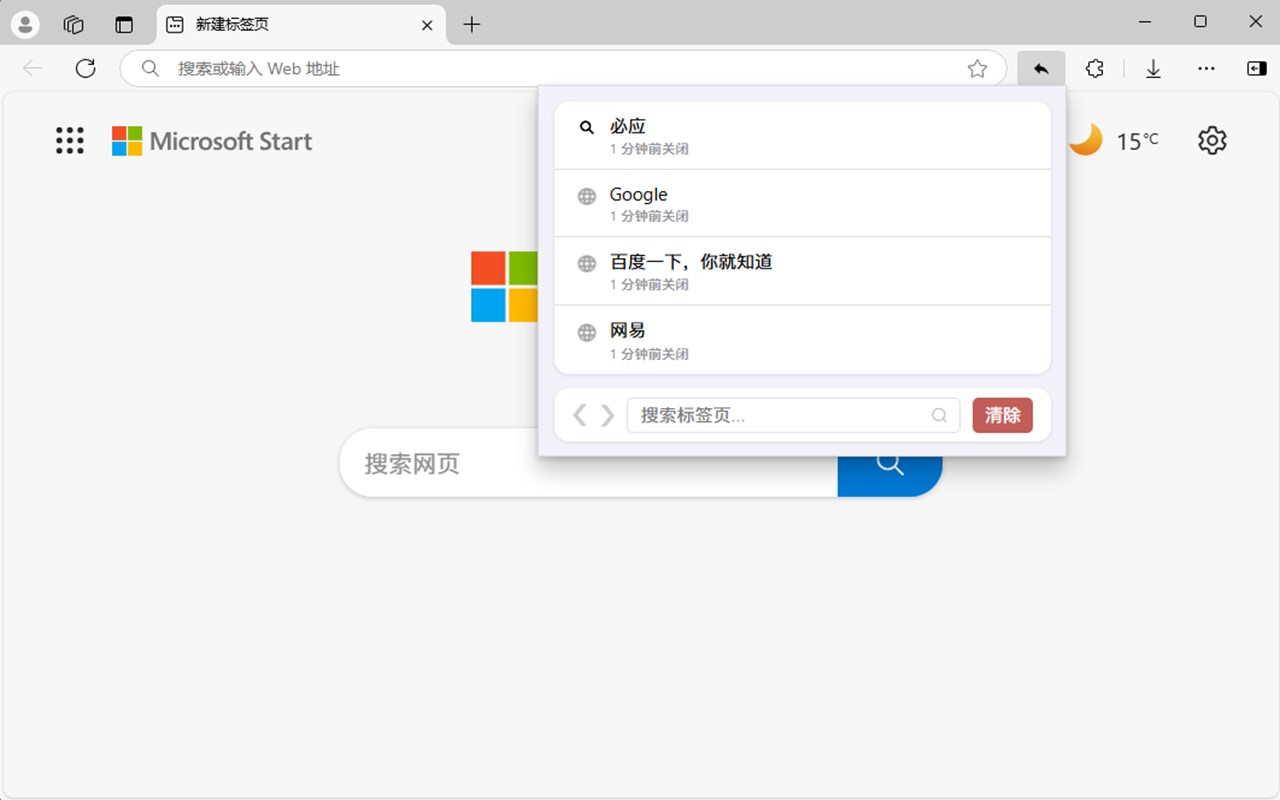Refresh the page
This screenshot has height=800, width=1280.
[x=86, y=68]
